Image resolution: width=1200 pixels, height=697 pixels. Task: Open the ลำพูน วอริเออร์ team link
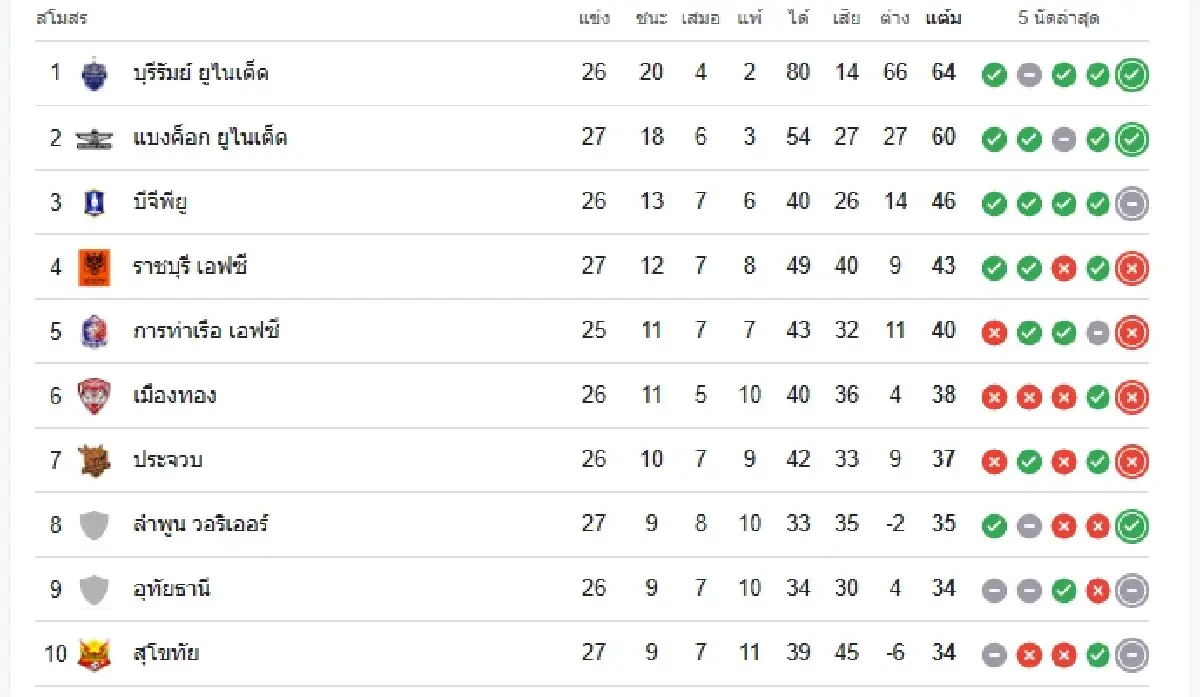(201, 524)
